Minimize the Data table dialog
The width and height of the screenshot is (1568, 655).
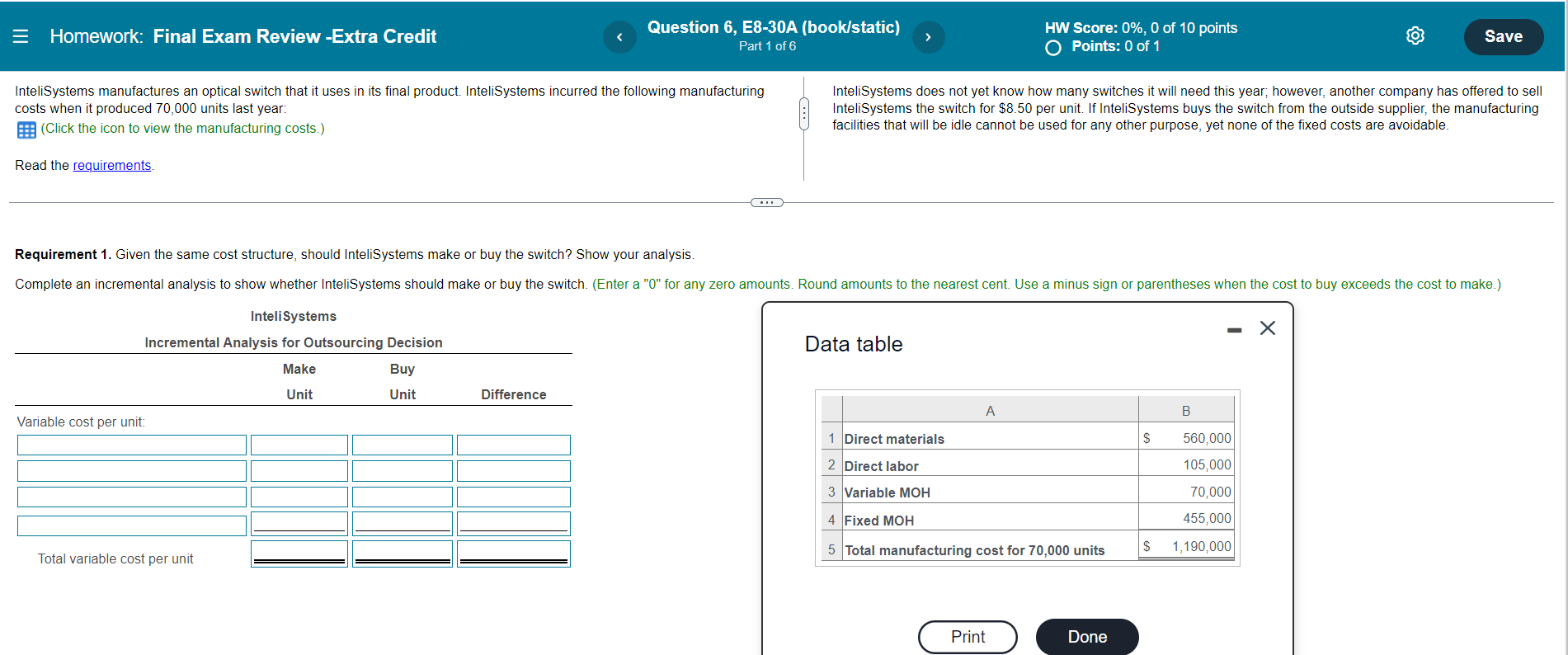click(1234, 330)
